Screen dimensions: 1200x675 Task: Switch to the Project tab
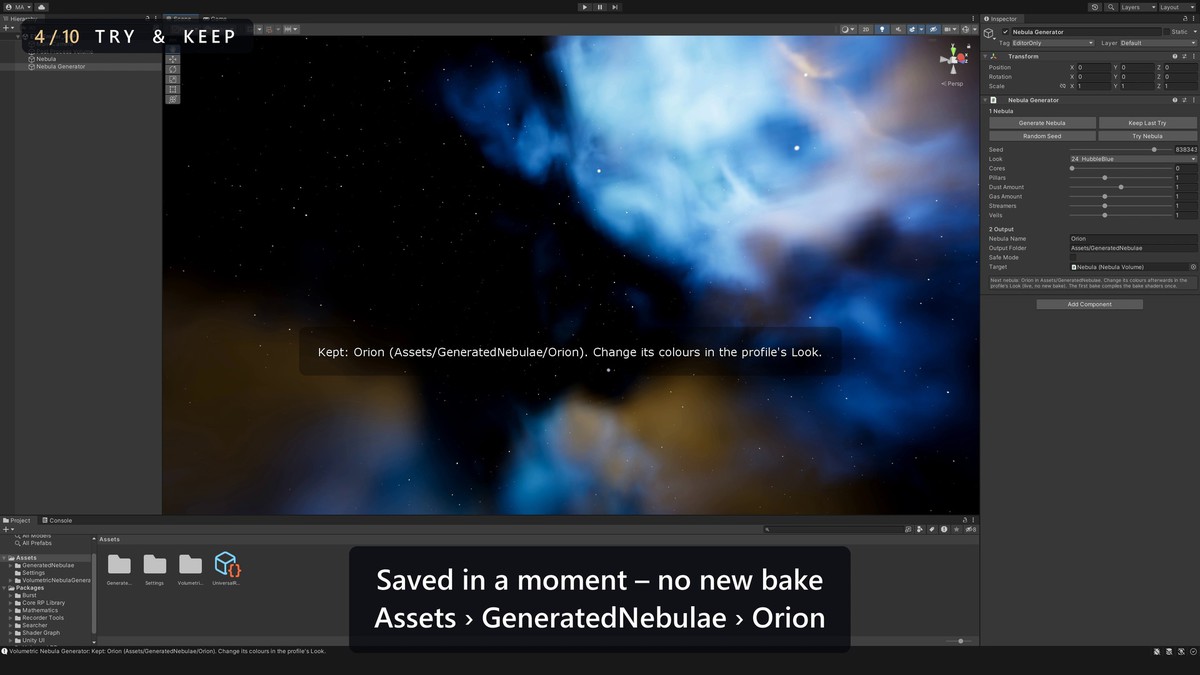tap(18, 520)
